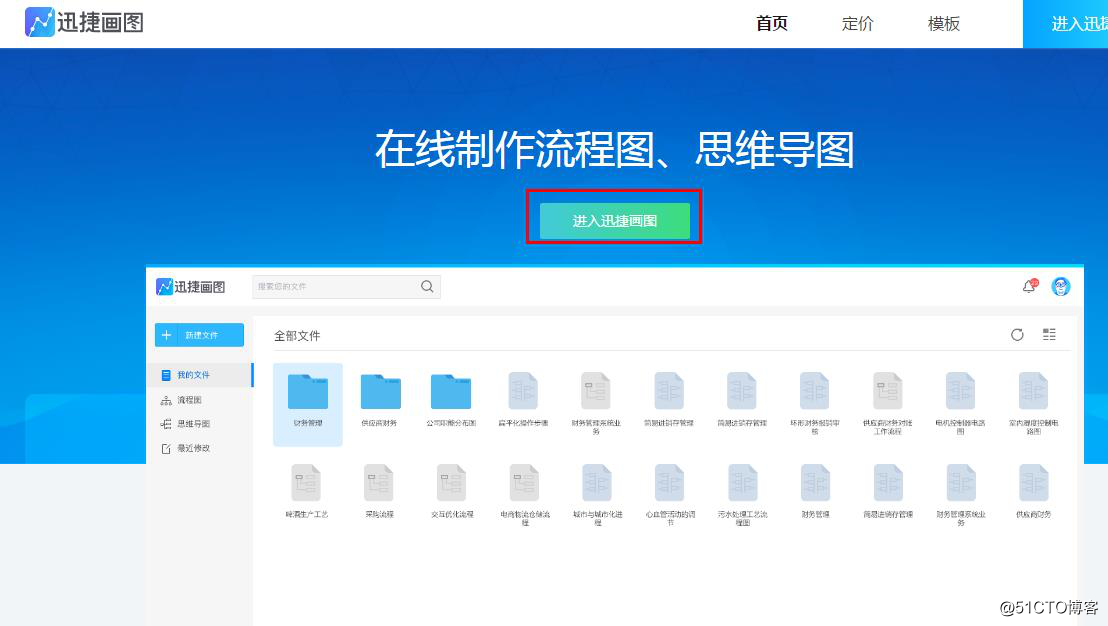Open the 啤酒生产工艺 flowchart file
This screenshot has height=626, width=1108.
[x=307, y=491]
